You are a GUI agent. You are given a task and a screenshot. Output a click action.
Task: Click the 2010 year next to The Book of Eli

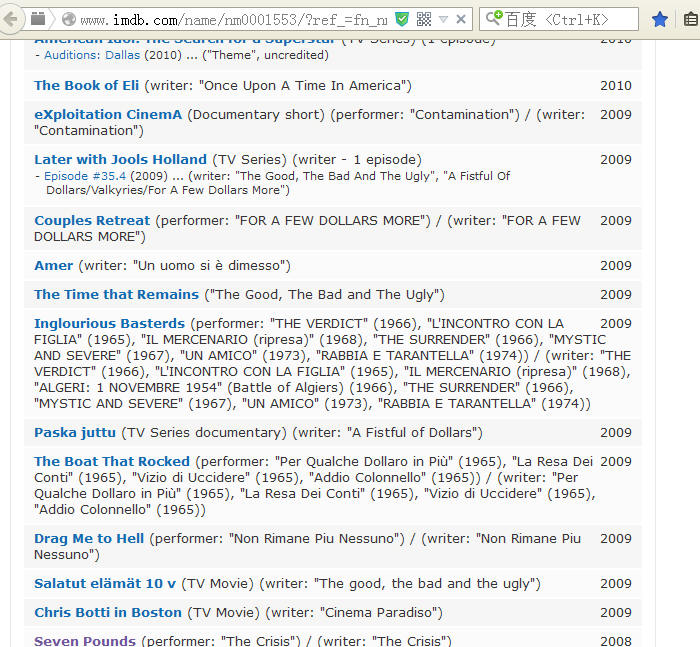pos(616,86)
